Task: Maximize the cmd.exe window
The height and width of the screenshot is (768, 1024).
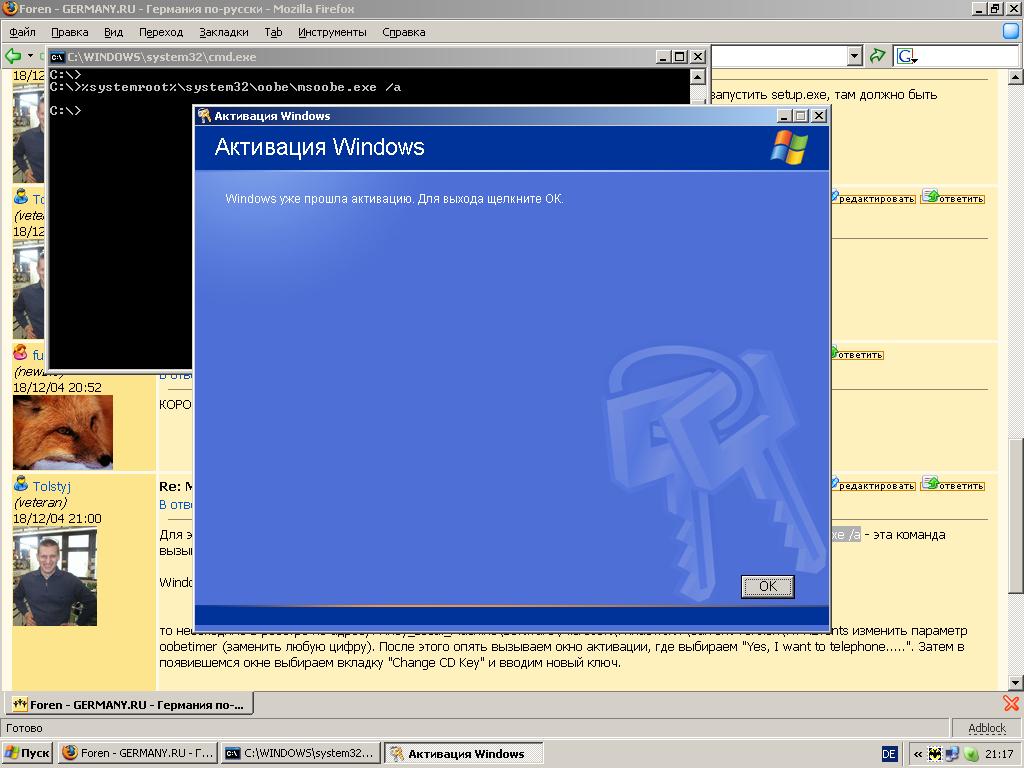Action: pyautogui.click(x=680, y=57)
